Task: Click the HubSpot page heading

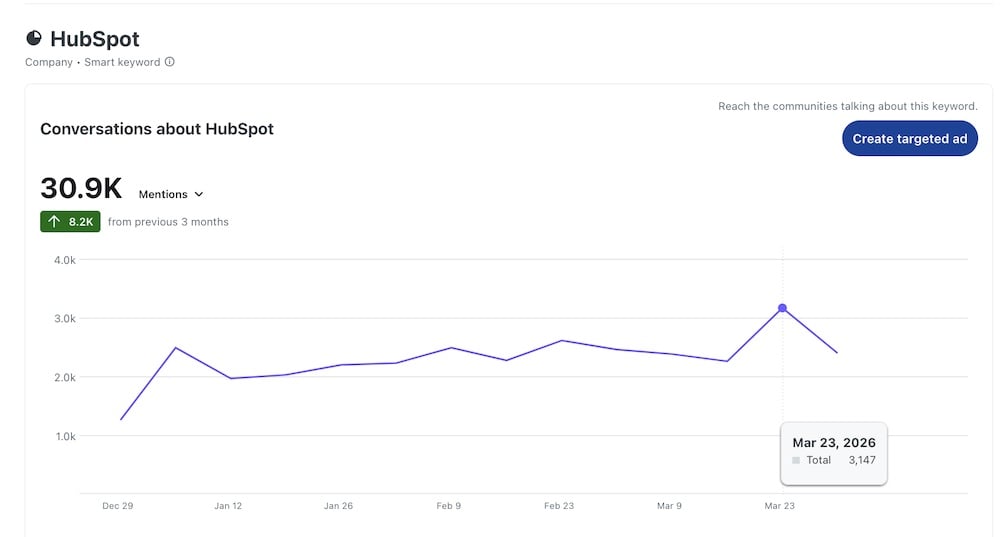Action: [x=95, y=39]
